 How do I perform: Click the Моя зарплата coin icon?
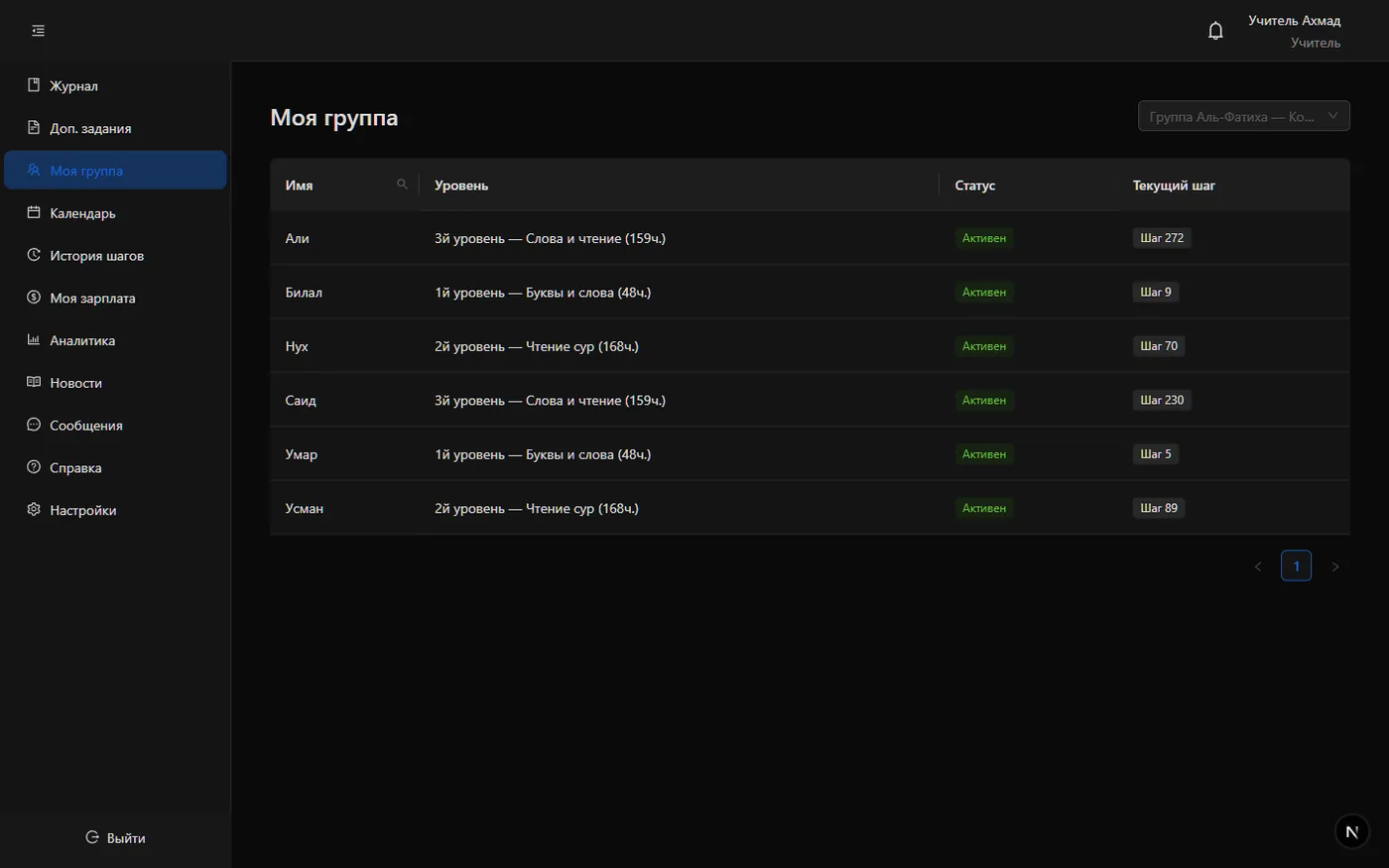tap(34, 298)
